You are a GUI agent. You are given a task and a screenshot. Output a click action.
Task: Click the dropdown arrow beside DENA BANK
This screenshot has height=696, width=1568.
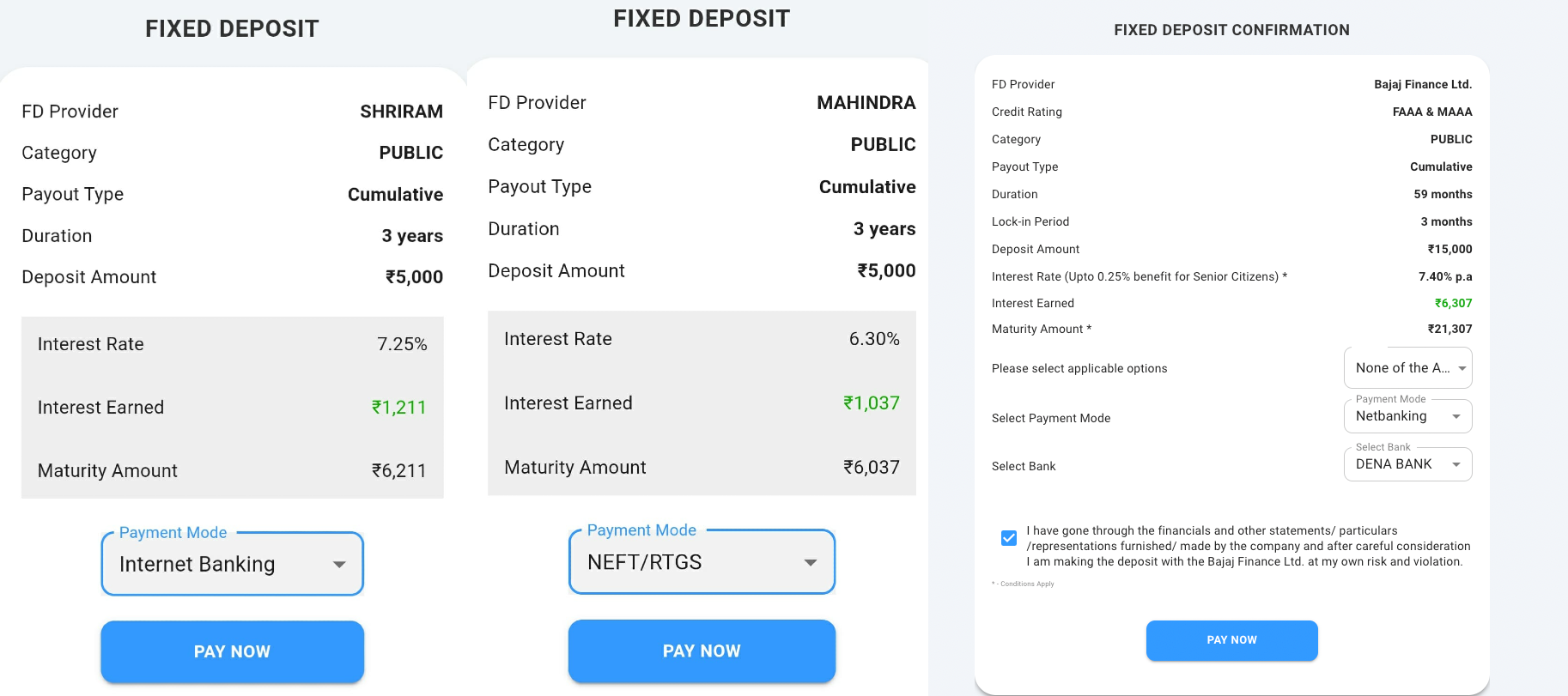[1456, 465]
